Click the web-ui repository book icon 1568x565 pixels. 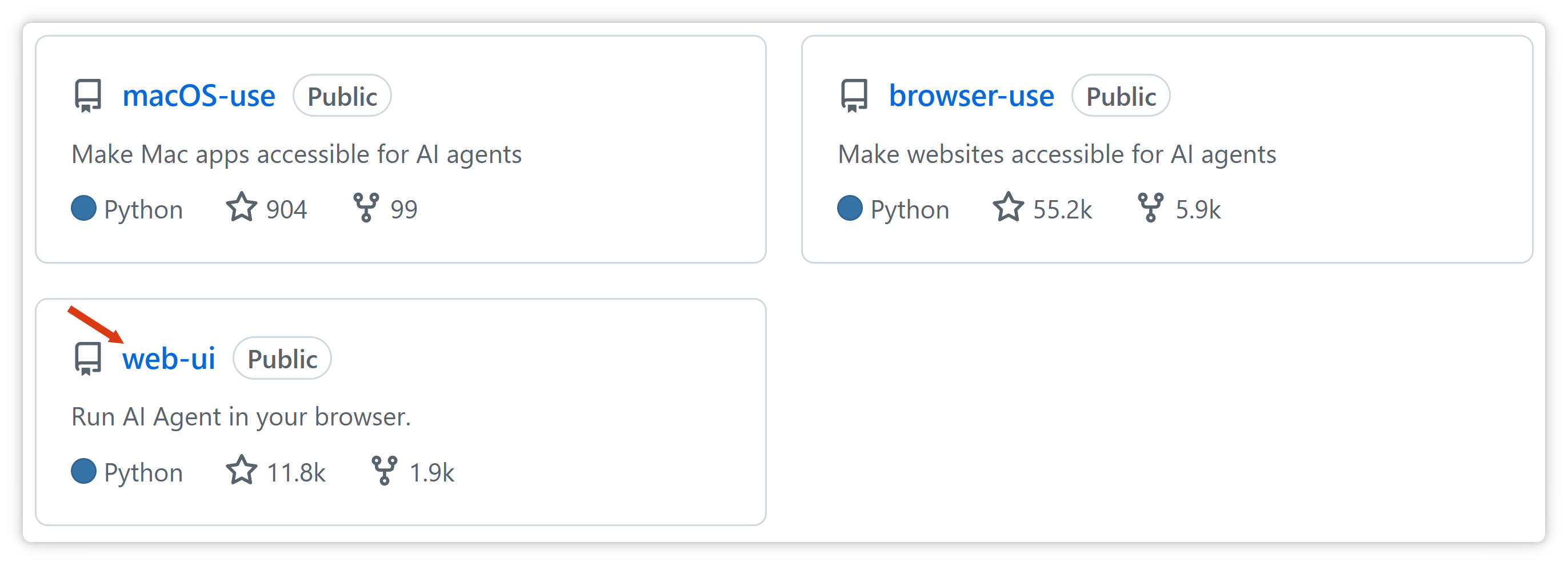coord(87,359)
